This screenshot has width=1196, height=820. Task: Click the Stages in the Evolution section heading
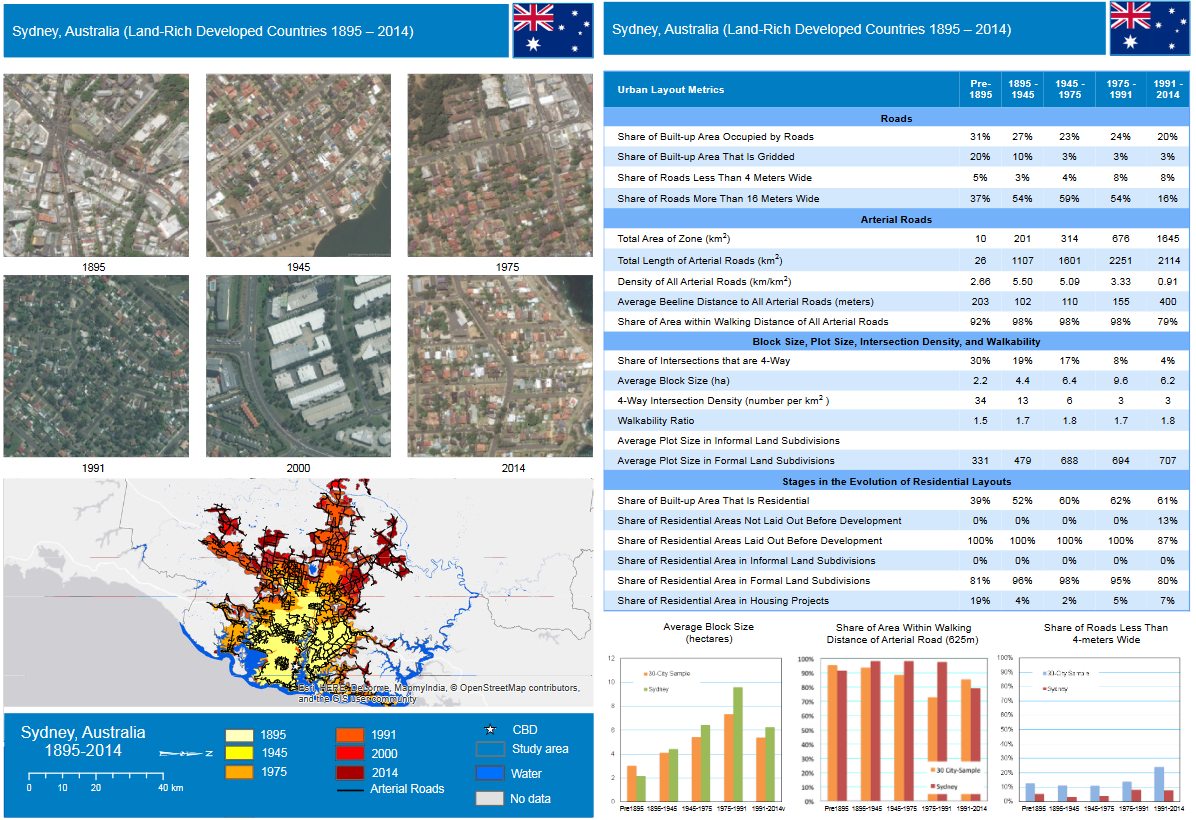[896, 481]
